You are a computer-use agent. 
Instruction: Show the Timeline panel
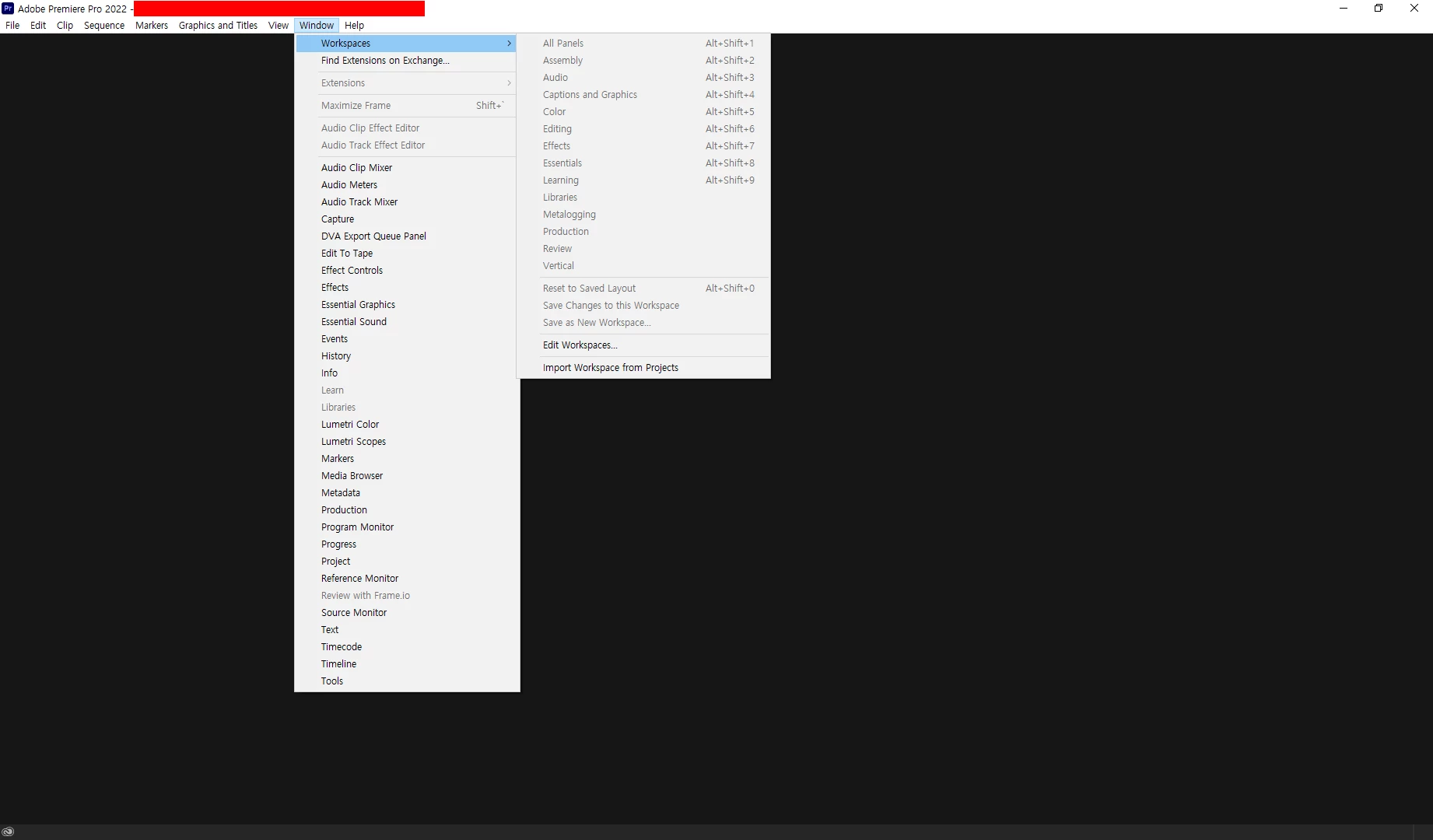tap(406, 664)
